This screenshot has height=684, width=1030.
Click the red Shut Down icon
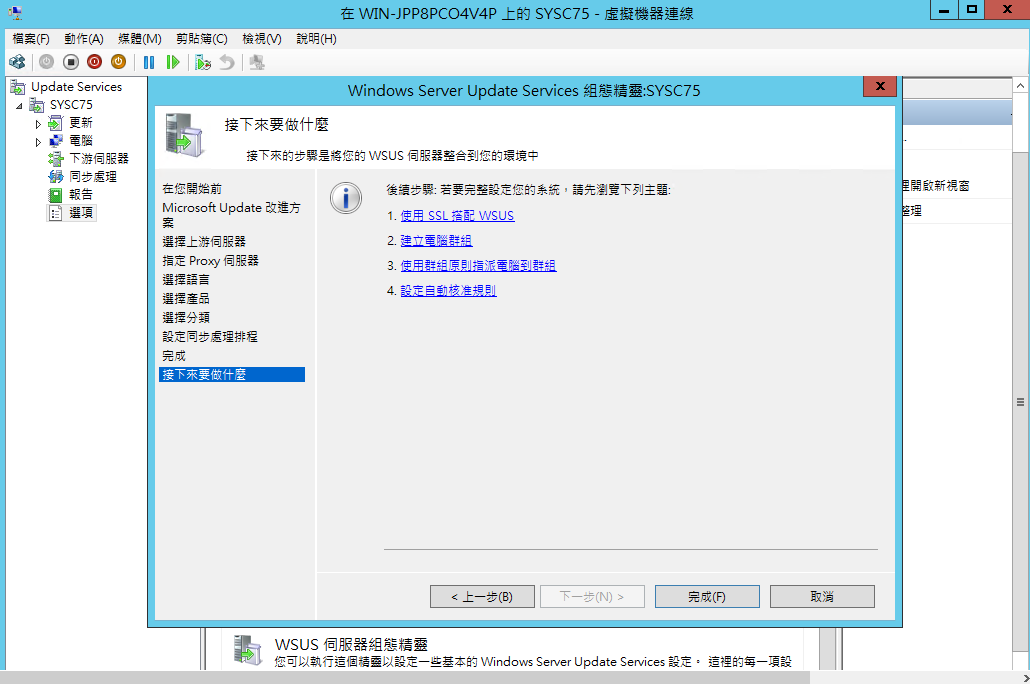pos(95,62)
